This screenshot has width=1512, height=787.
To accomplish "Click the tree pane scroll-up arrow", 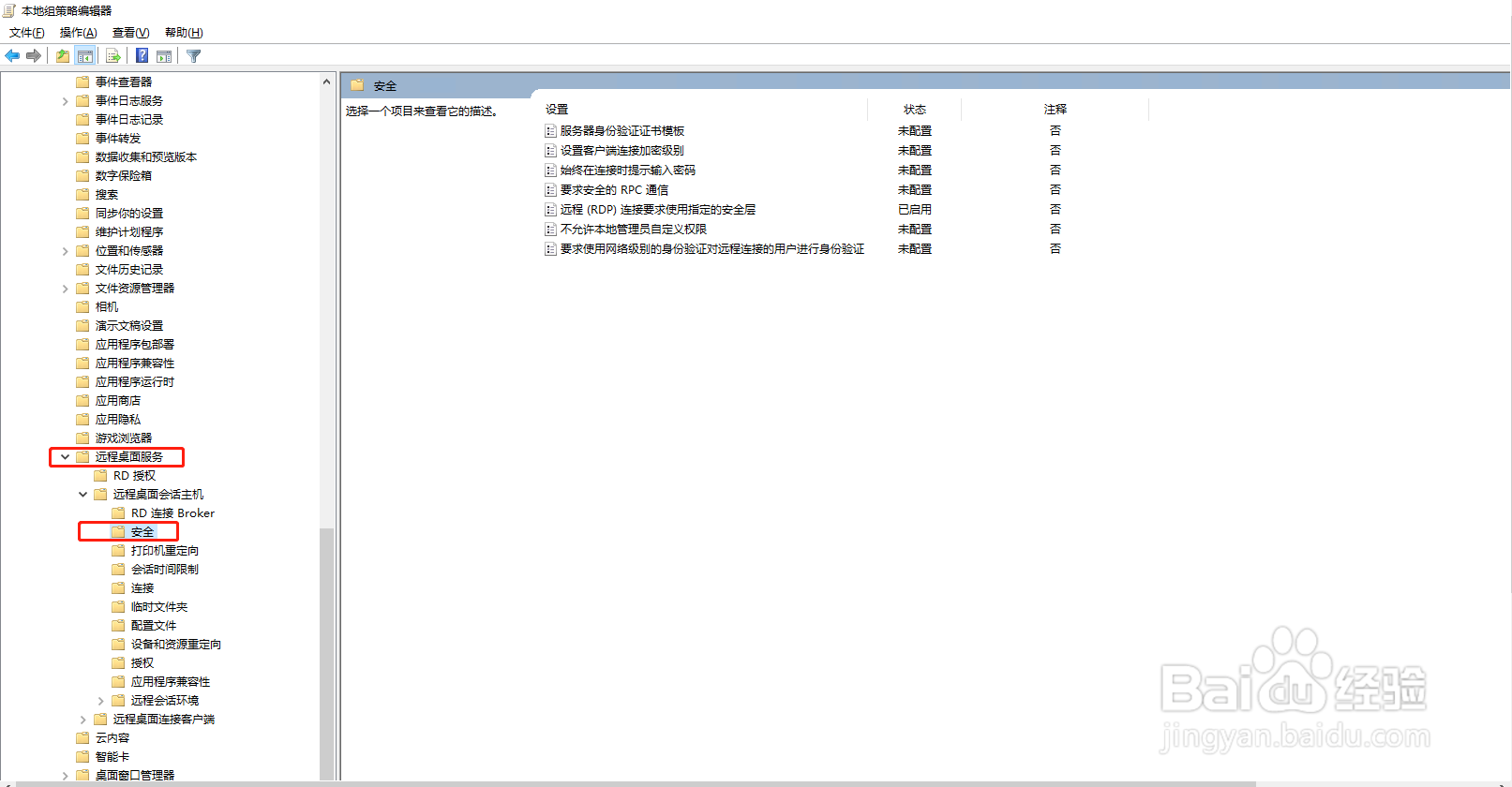I will (326, 82).
